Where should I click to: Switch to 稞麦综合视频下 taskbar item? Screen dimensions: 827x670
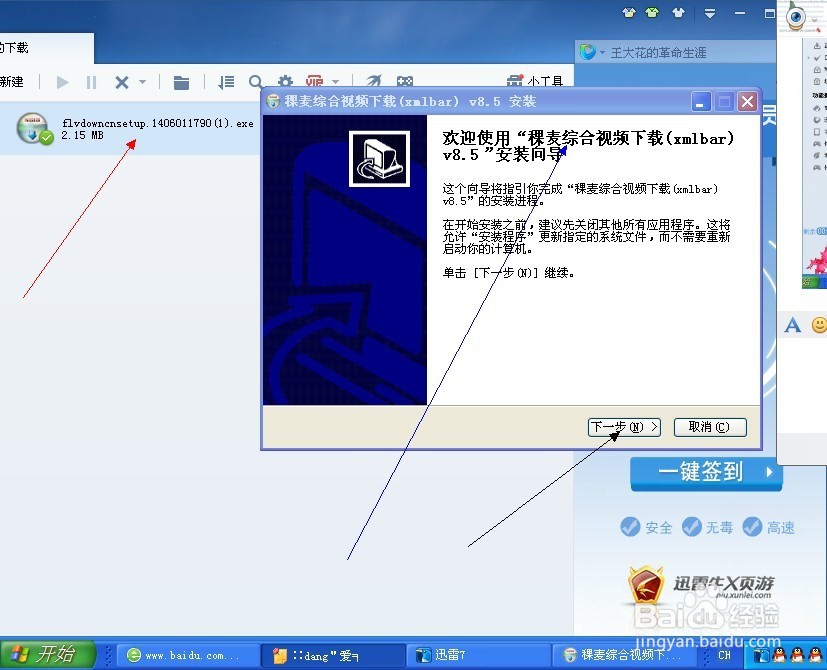(625, 656)
